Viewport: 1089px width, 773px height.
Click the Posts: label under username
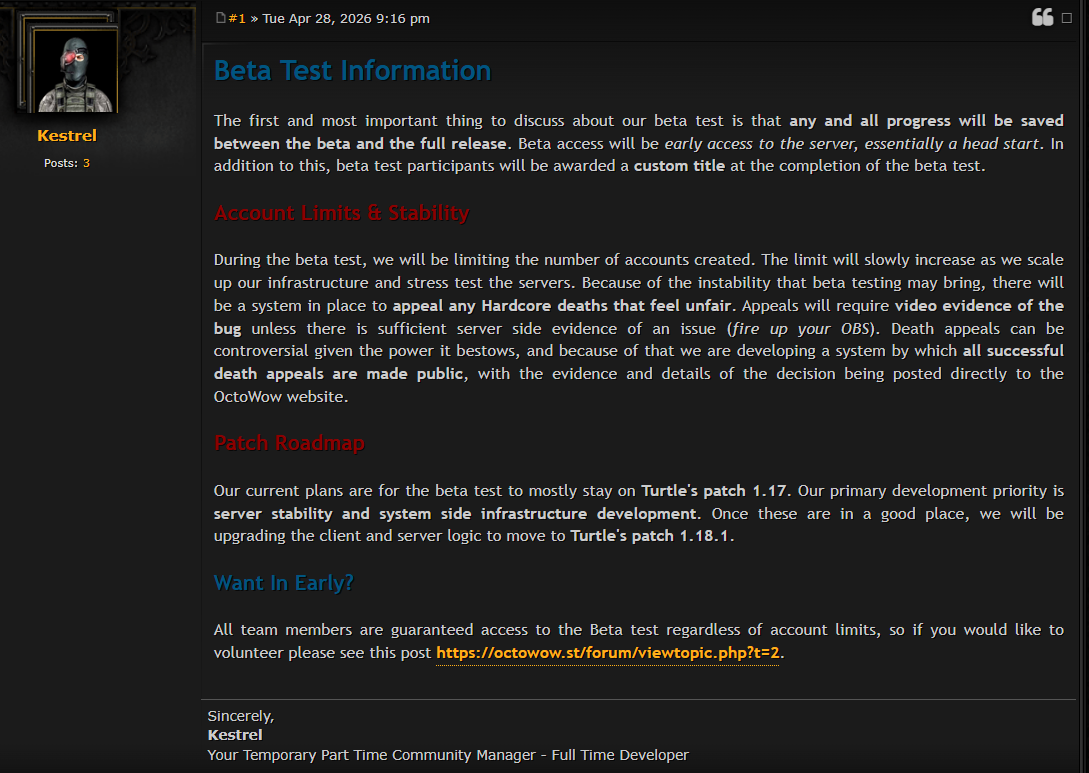point(61,163)
